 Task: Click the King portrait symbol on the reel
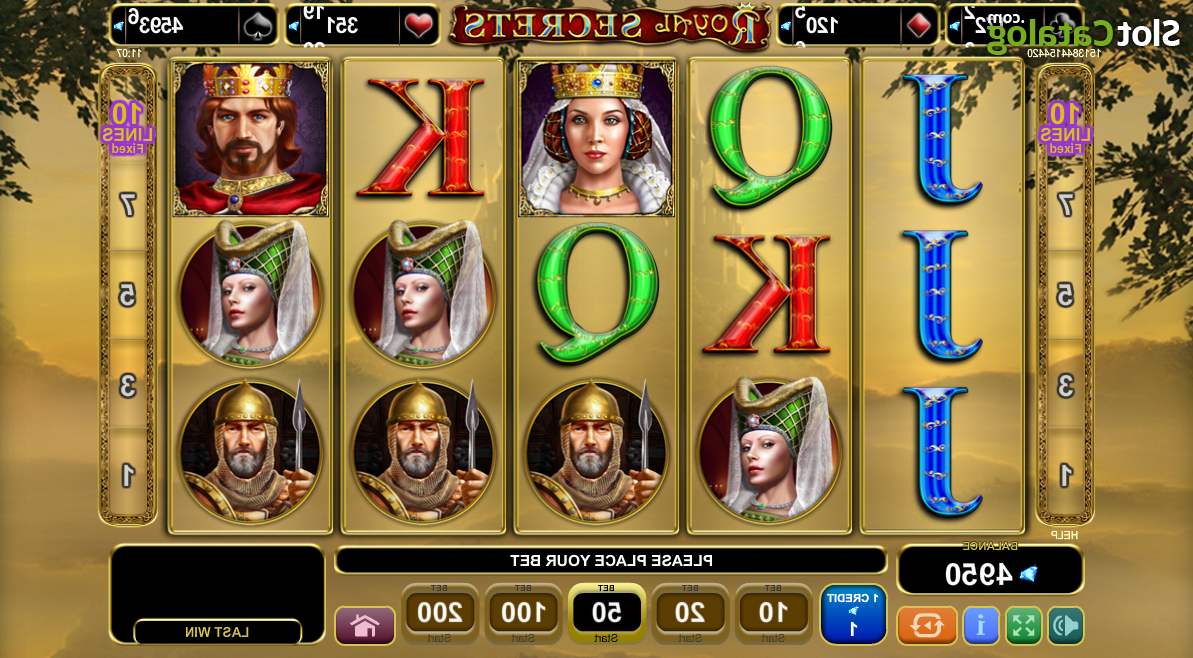coord(250,138)
